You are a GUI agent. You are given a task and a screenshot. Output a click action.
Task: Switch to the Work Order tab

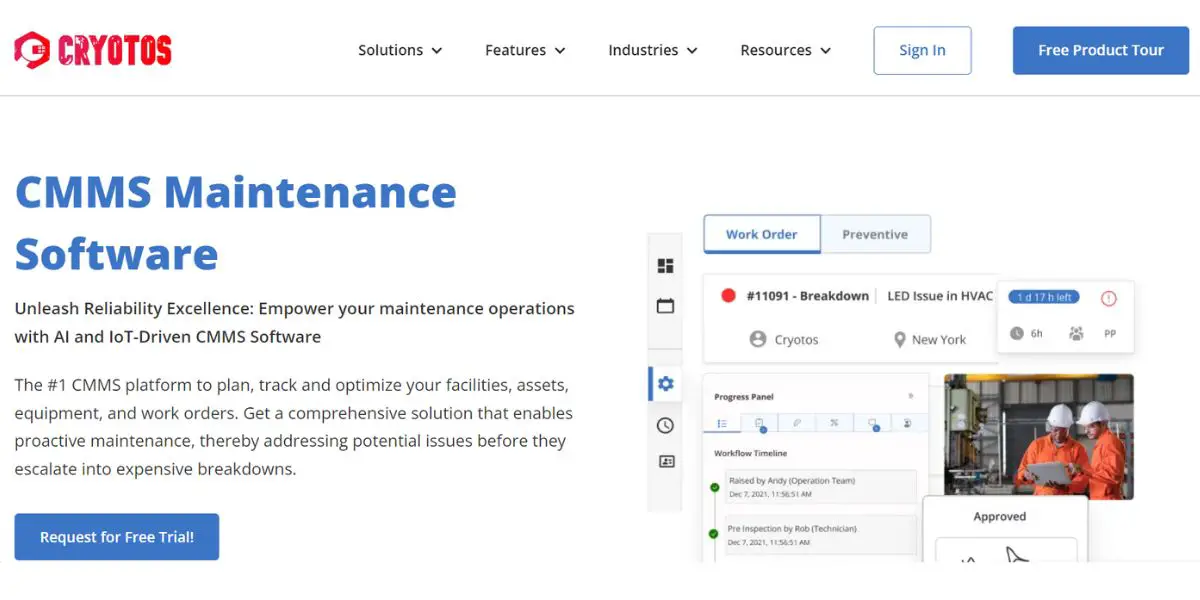tap(762, 234)
